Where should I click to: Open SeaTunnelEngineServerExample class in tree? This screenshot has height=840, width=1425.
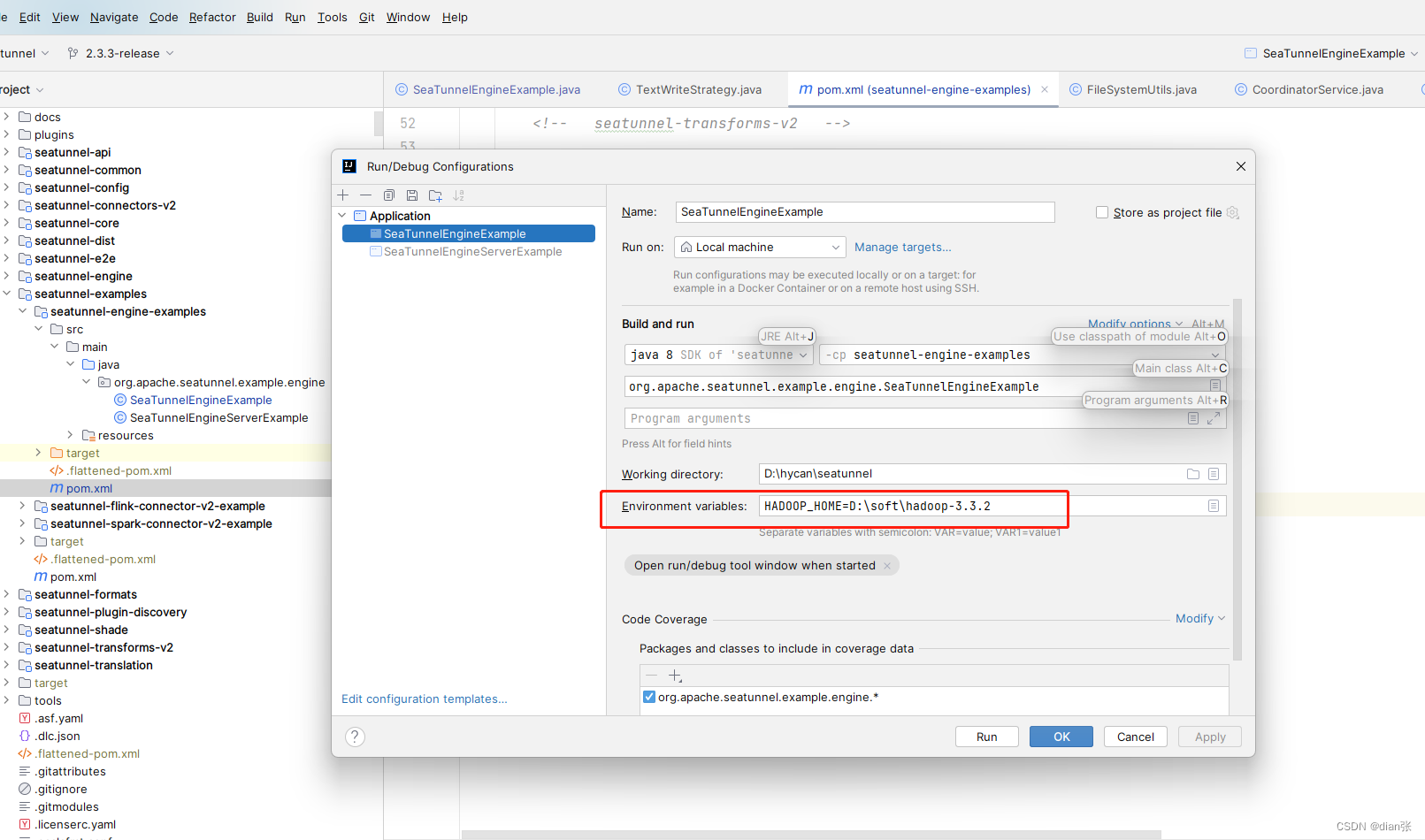pyautogui.click(x=218, y=417)
